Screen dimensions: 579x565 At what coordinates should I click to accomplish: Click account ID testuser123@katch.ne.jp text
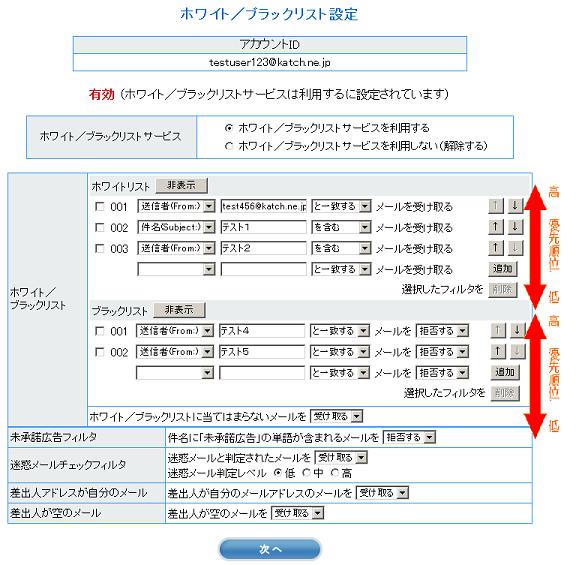pos(270,62)
